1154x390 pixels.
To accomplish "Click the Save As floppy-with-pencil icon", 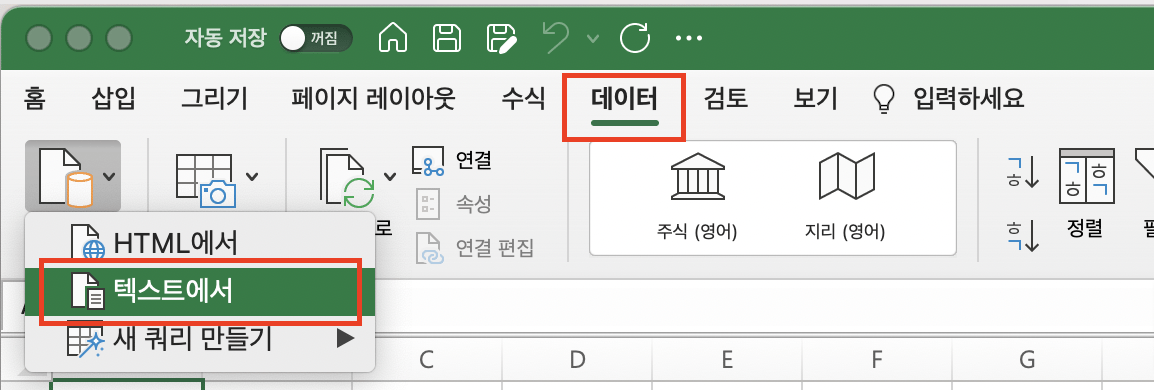I will (x=501, y=38).
